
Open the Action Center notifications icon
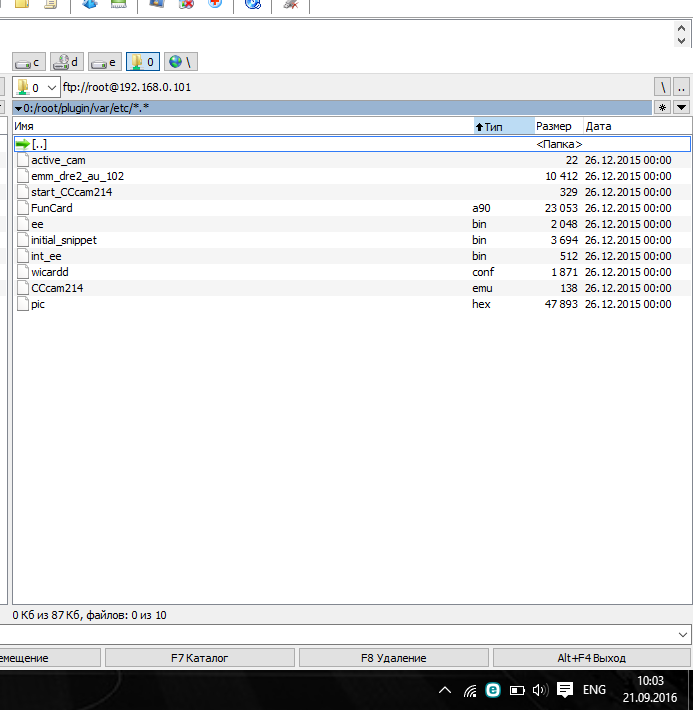(565, 690)
